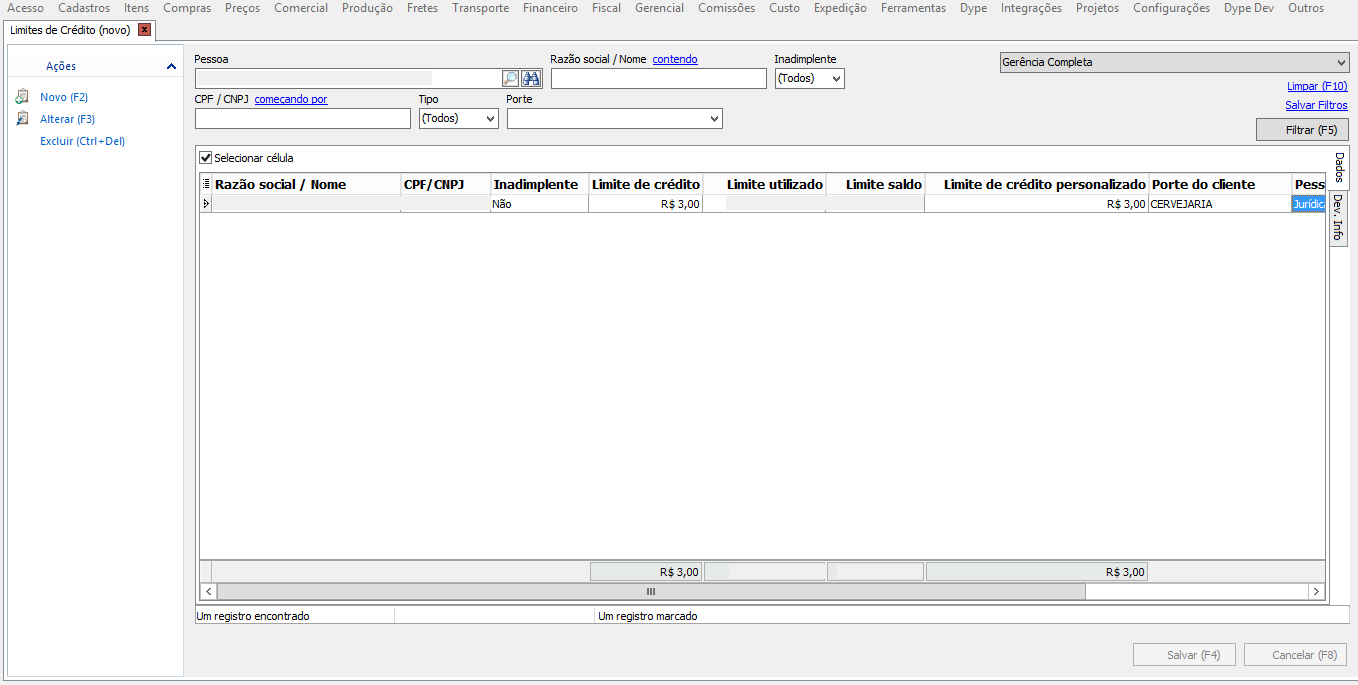Sort by Limite de crédito column header
This screenshot has height=685, width=1358.
(646, 184)
